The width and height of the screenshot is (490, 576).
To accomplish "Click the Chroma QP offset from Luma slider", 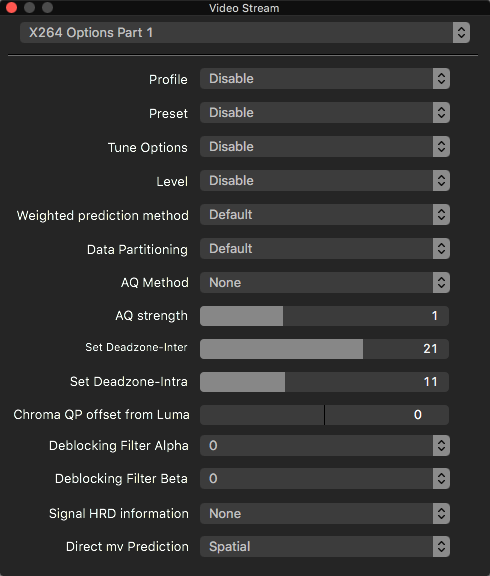I will 324,415.
